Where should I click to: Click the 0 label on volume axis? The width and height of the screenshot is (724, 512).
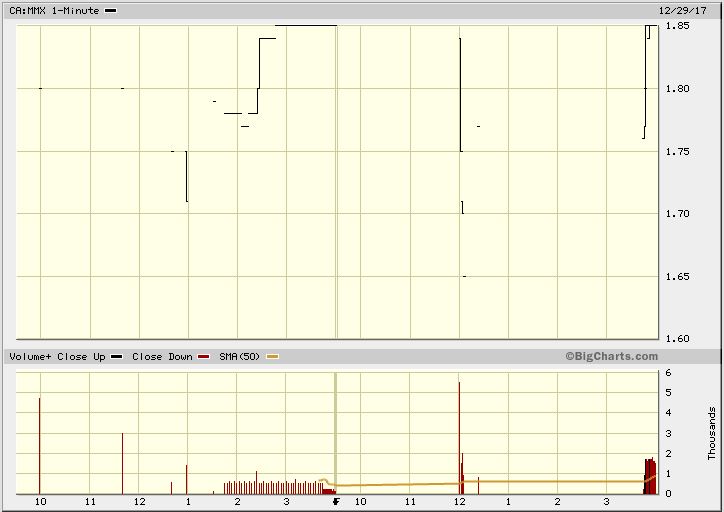point(668,493)
